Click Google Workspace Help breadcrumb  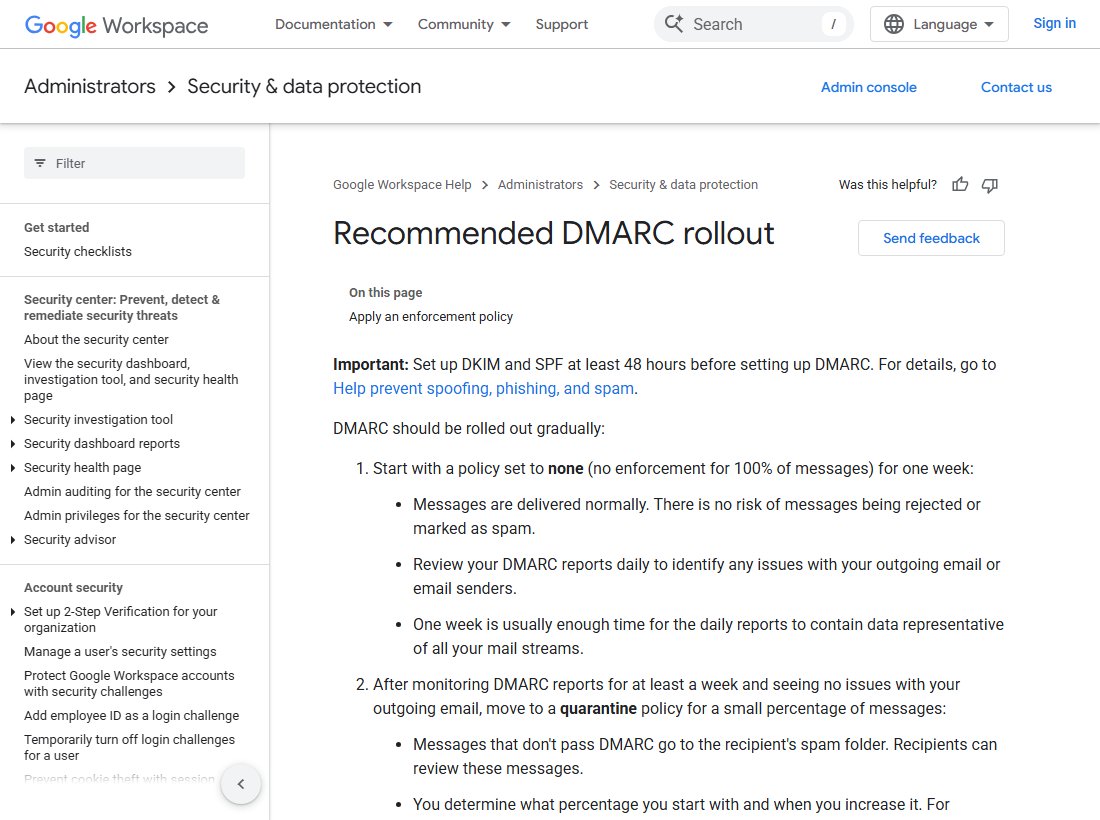click(402, 184)
